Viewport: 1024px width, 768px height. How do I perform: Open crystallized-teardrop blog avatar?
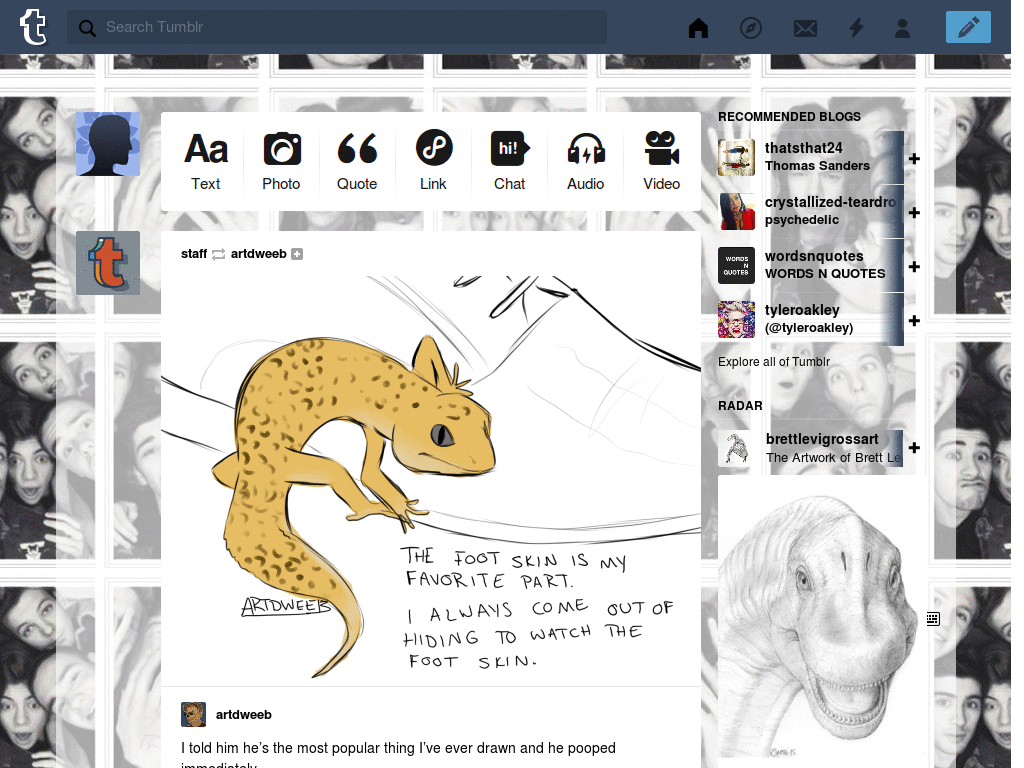pos(737,211)
